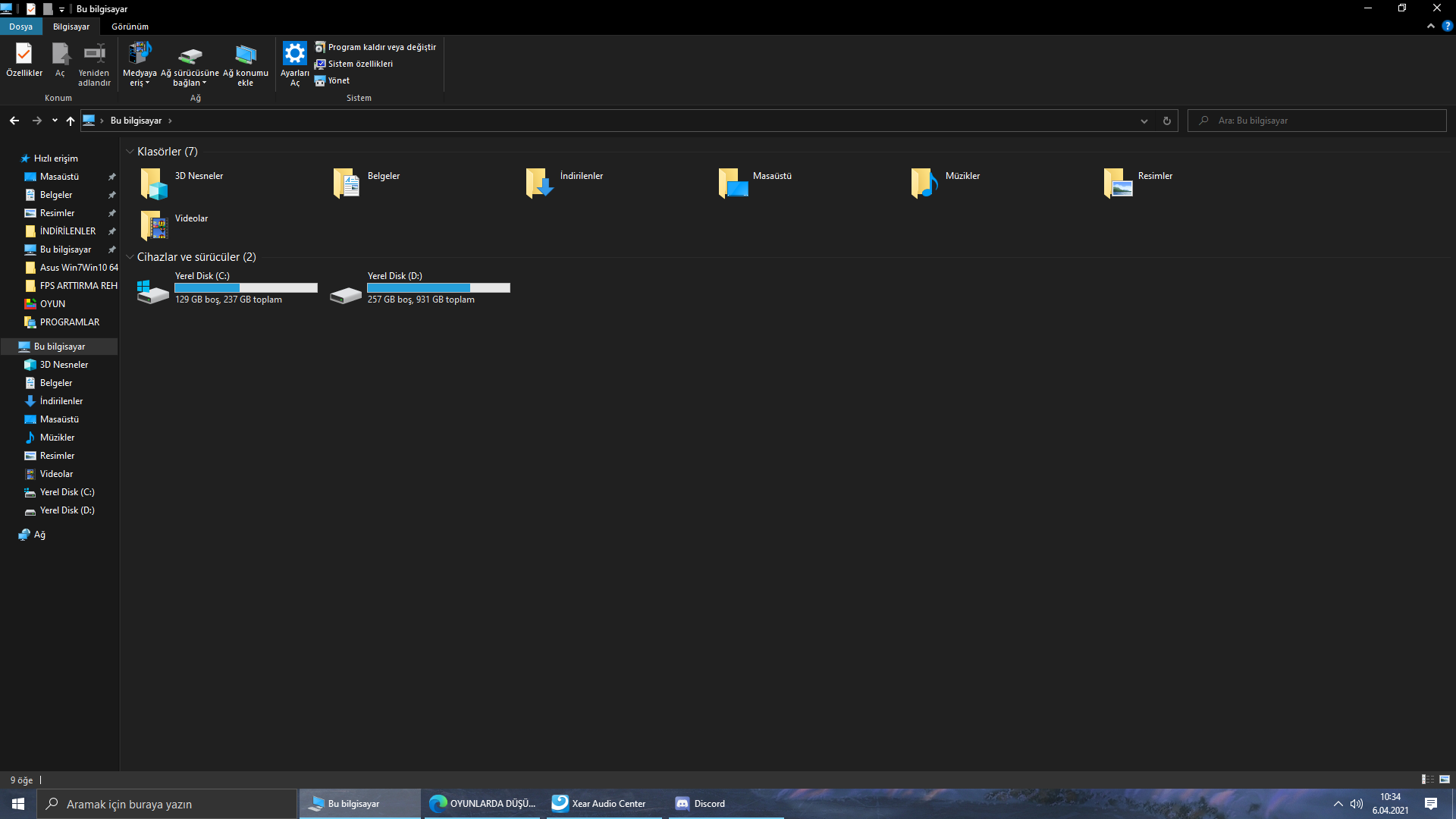1456x819 pixels.
Task: Click the Yerel Disk (C:) usage bar
Action: 246,287
